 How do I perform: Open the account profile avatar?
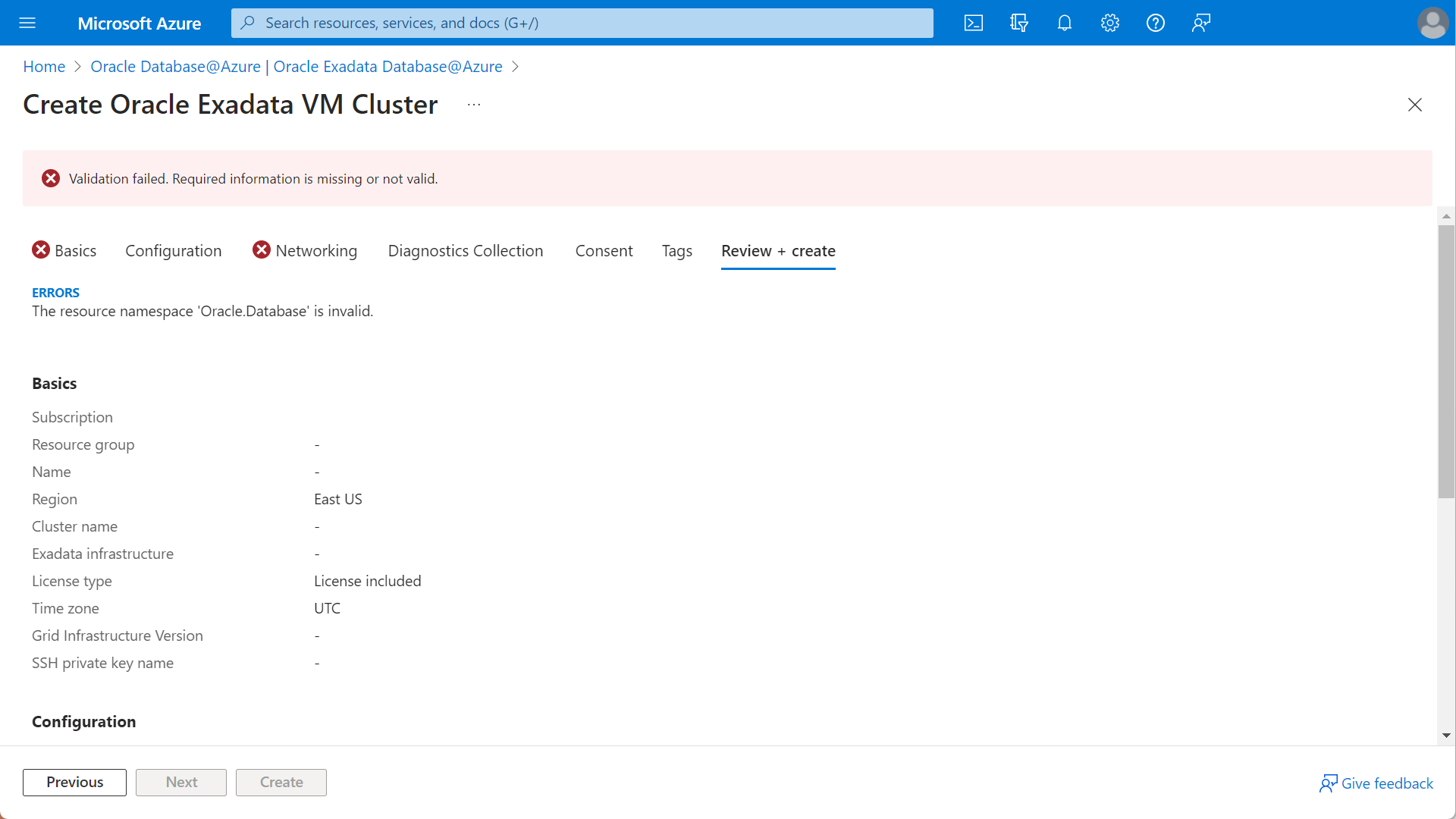1432,23
